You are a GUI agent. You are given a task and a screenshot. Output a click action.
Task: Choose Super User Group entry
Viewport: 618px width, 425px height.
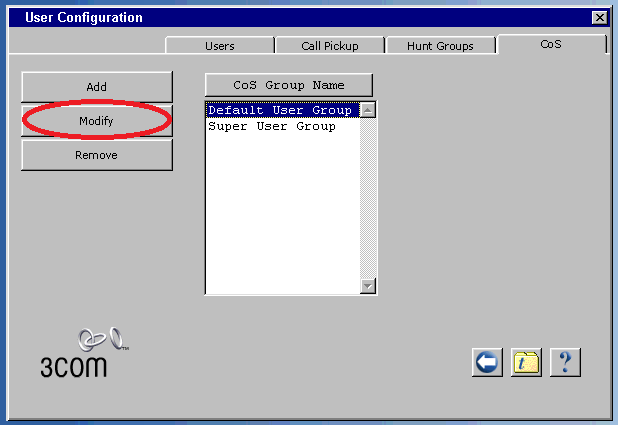[x=272, y=127]
